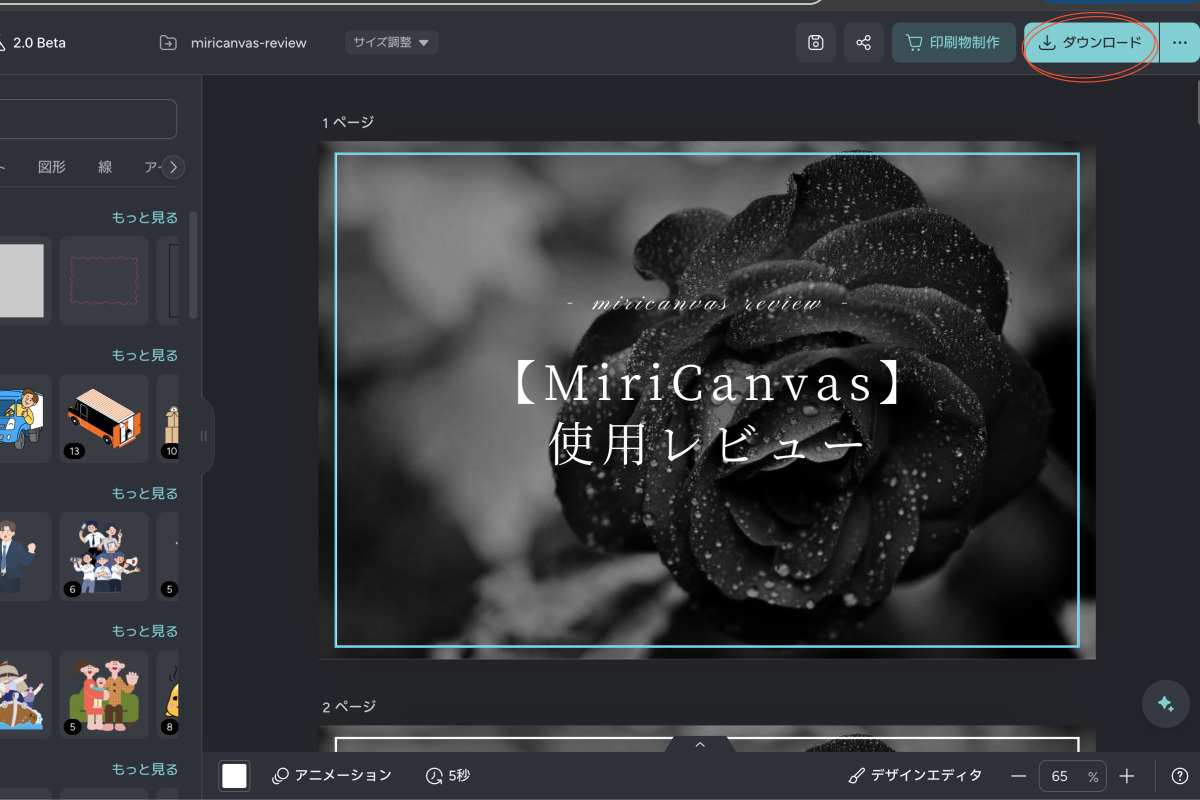Expand the bottom pages panel with the chevron
The width and height of the screenshot is (1200, 800).
click(700, 744)
